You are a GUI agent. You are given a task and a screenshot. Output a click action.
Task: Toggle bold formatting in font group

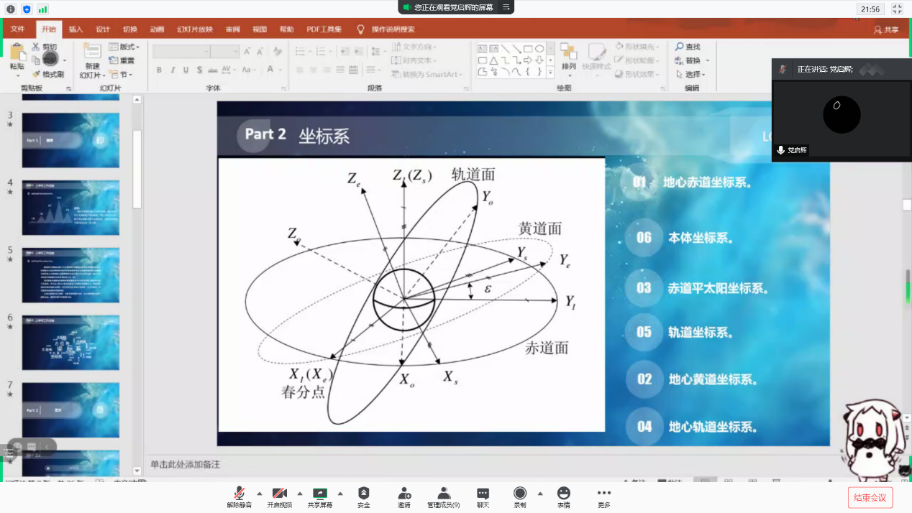159,70
